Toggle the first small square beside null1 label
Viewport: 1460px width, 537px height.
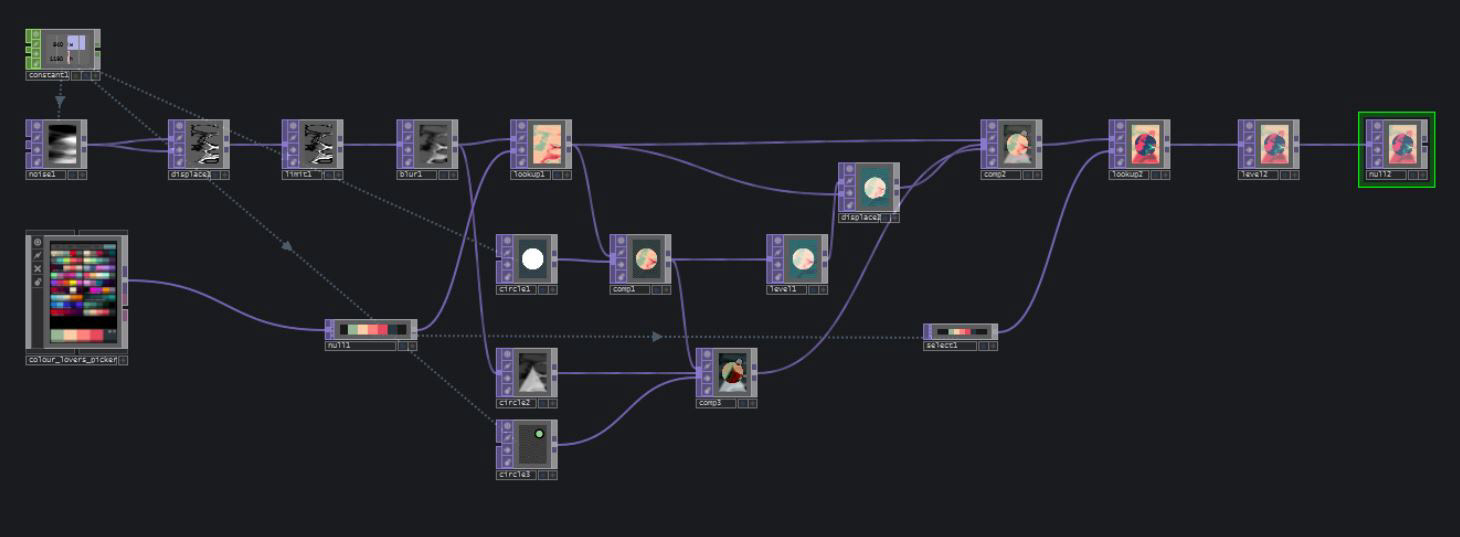(402, 346)
